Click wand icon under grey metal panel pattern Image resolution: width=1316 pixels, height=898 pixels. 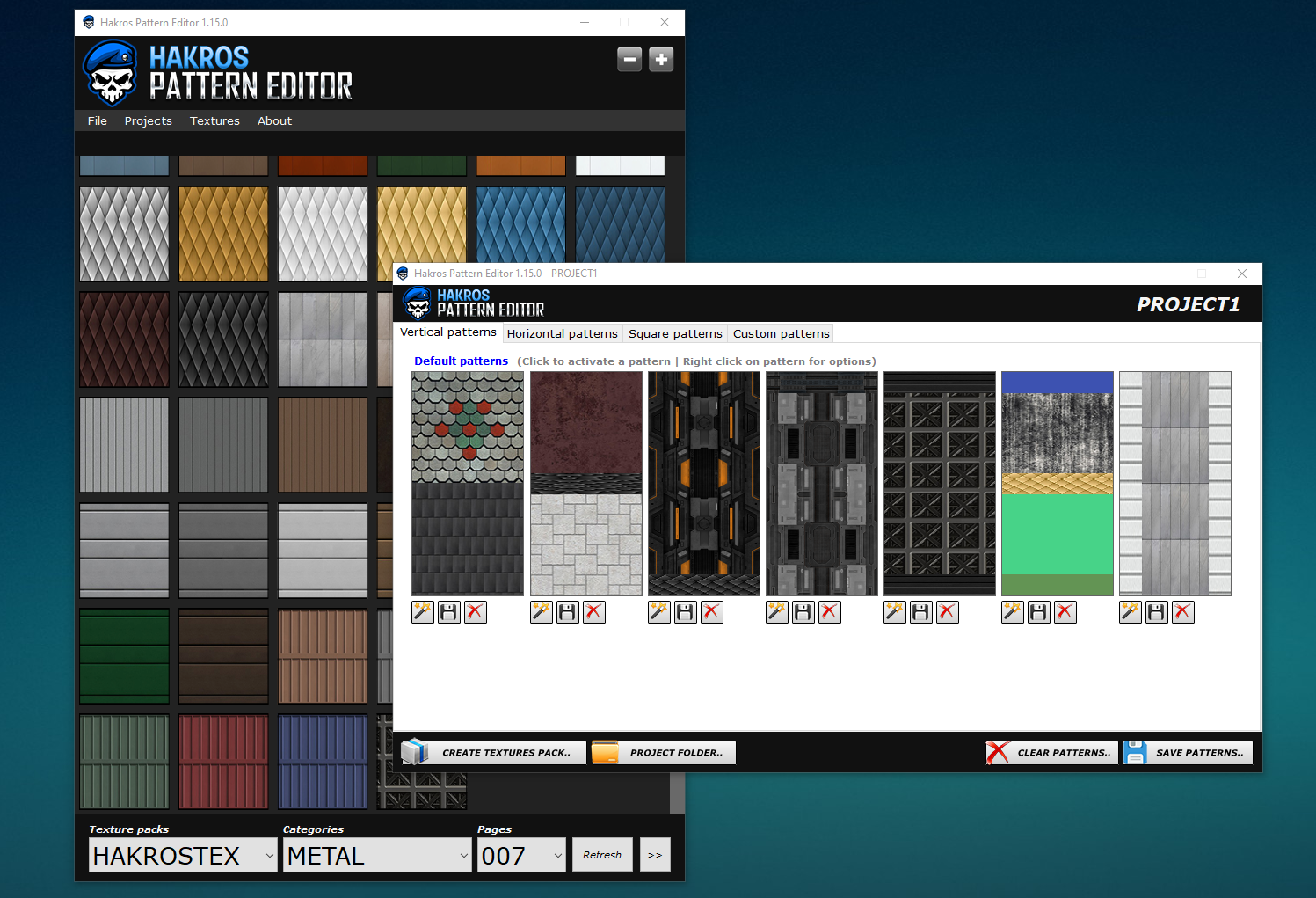(1131, 612)
